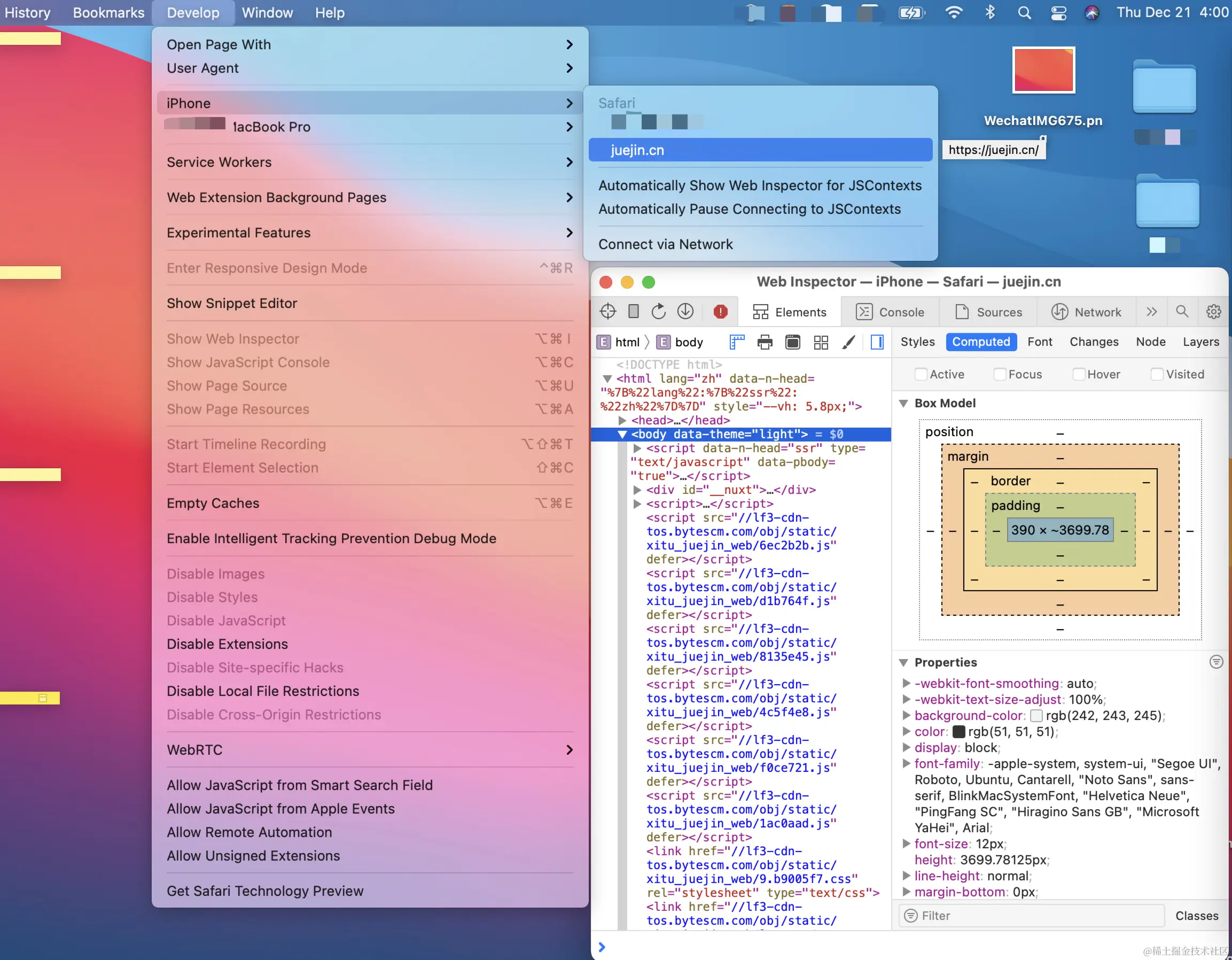Click the color property dark swatch
Viewport: 1232px width, 960px height.
click(958, 731)
